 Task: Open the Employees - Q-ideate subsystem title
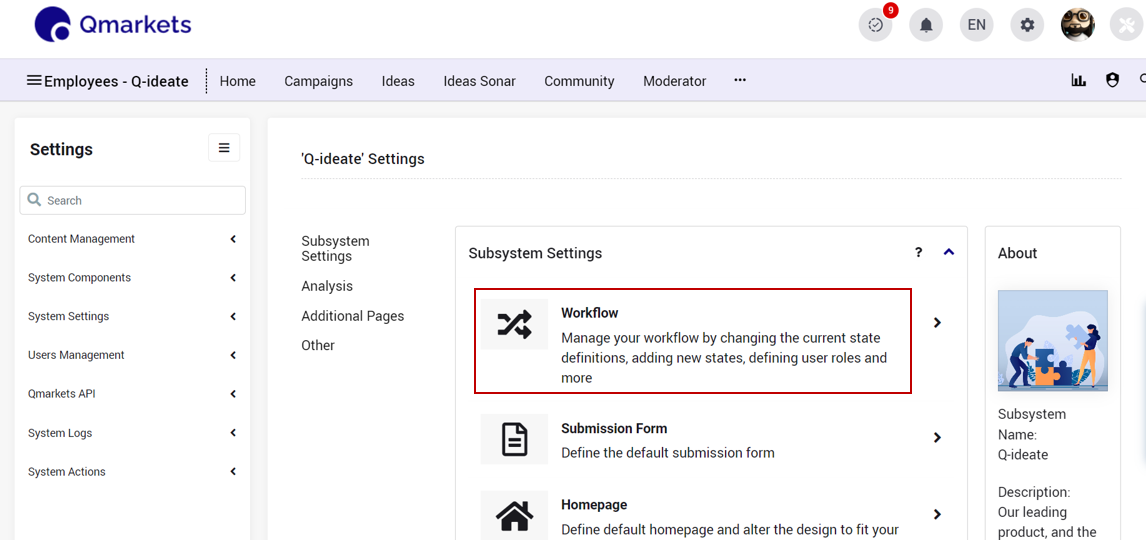pyautogui.click(x=116, y=81)
